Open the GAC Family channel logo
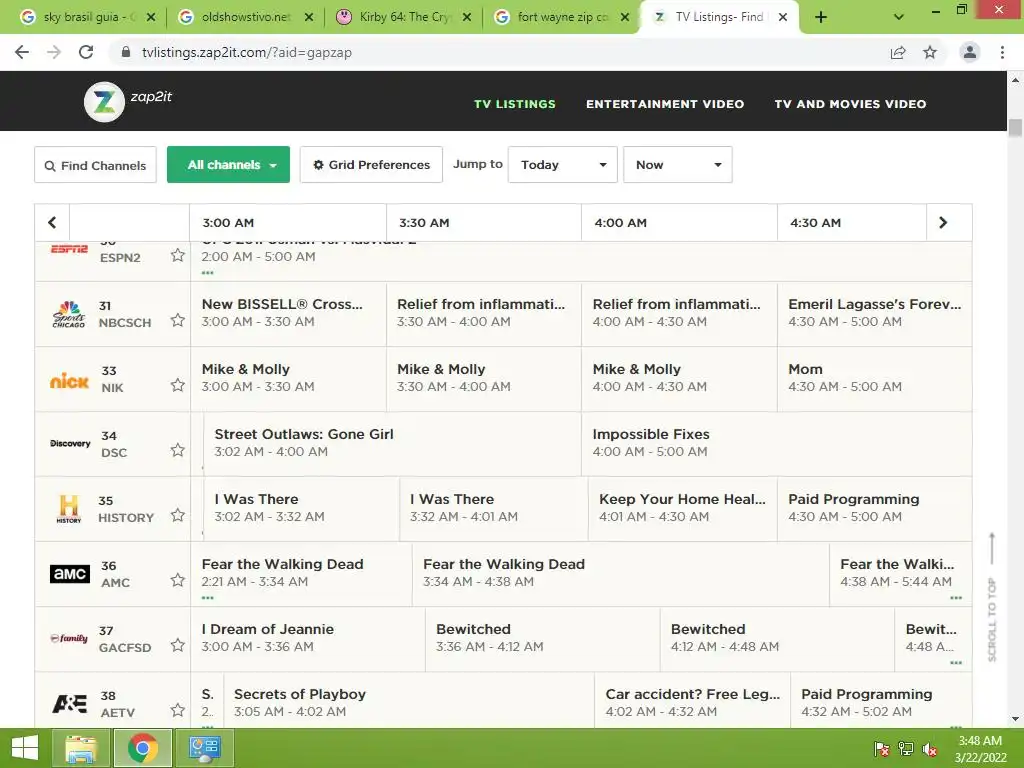This screenshot has width=1024, height=768. (x=69, y=638)
